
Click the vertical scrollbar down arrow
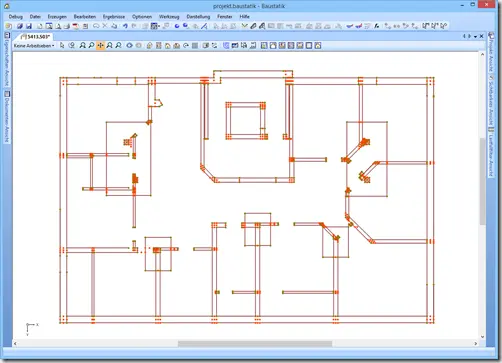click(x=482, y=337)
